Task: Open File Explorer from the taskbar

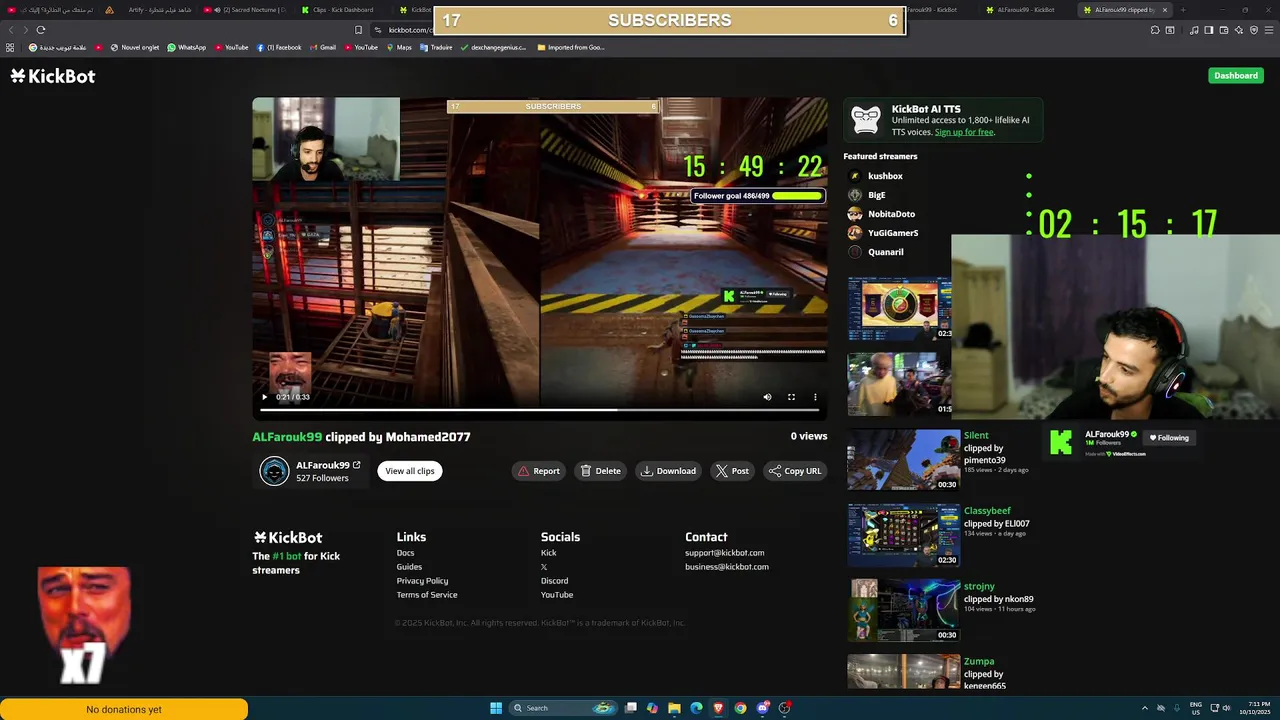Action: pyautogui.click(x=674, y=708)
